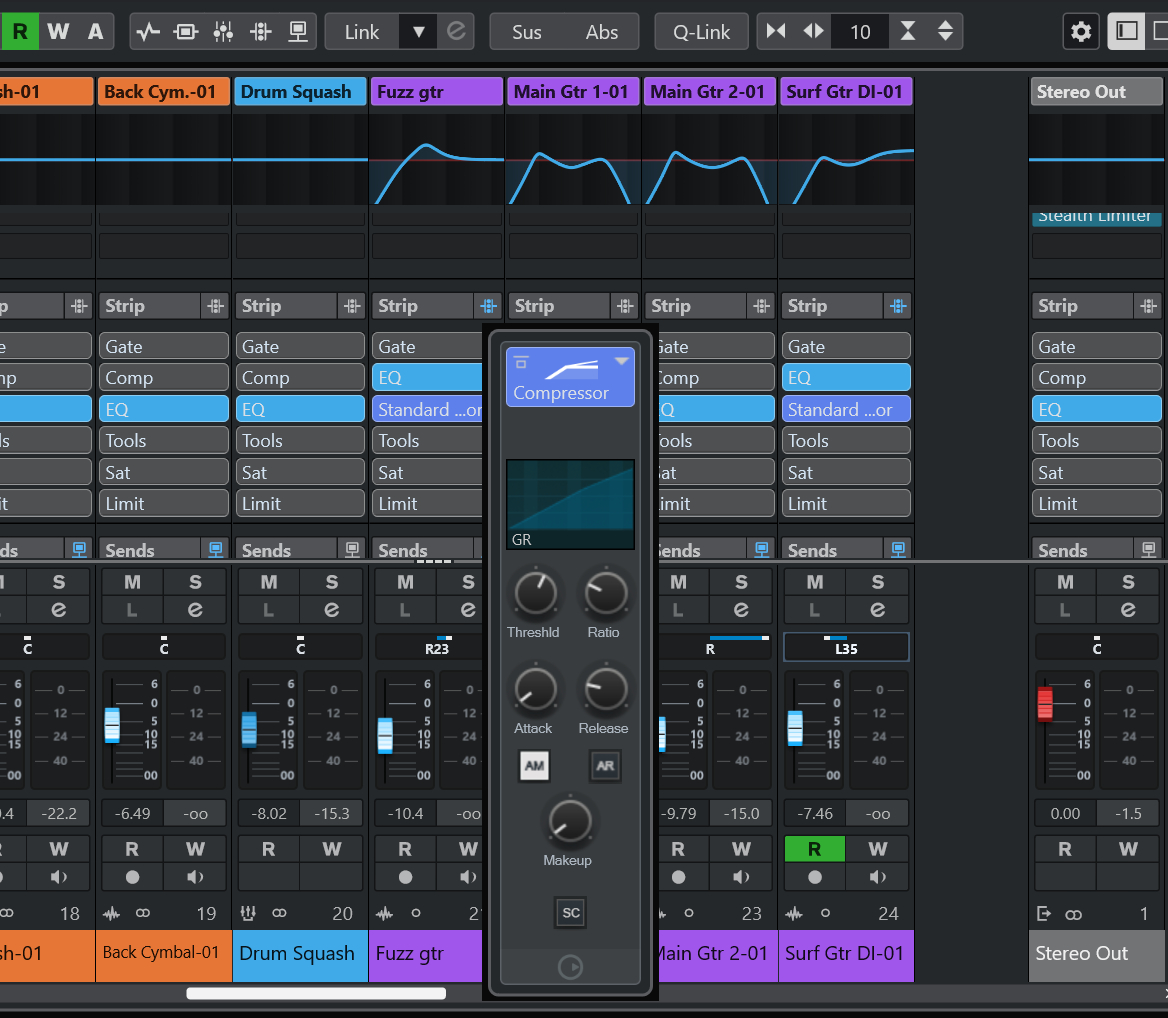1168x1018 pixels.
Task: Click the left zone layout icon in toolbar
Action: [x=1126, y=32]
